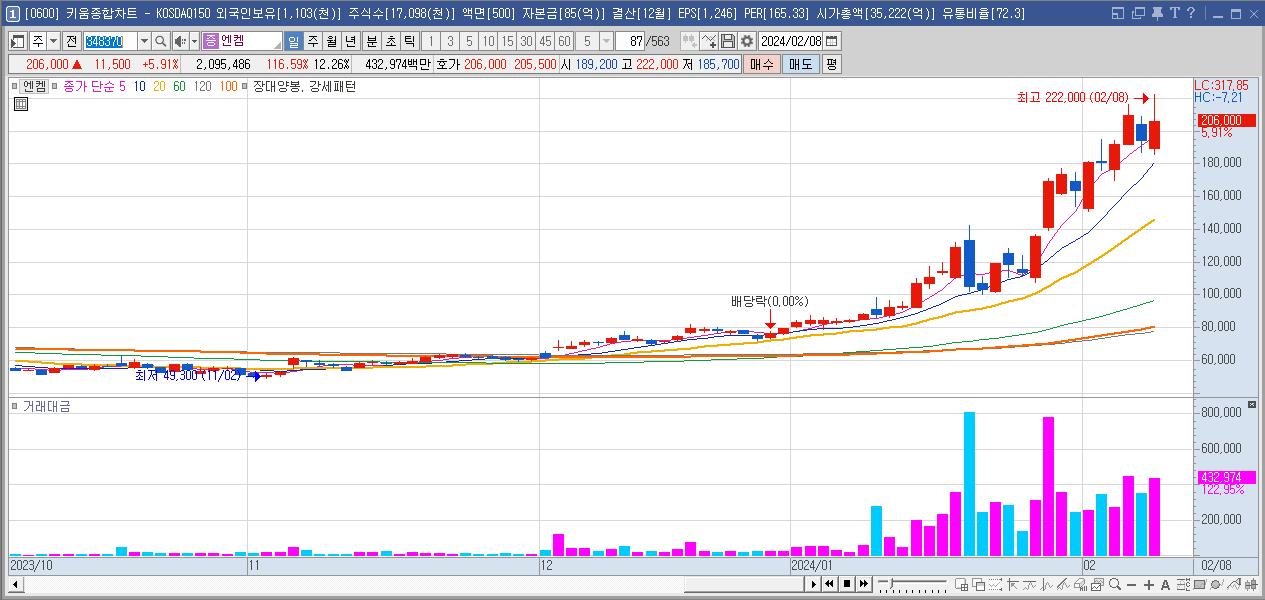
Task: Select interval 10 button
Action: click(488, 41)
